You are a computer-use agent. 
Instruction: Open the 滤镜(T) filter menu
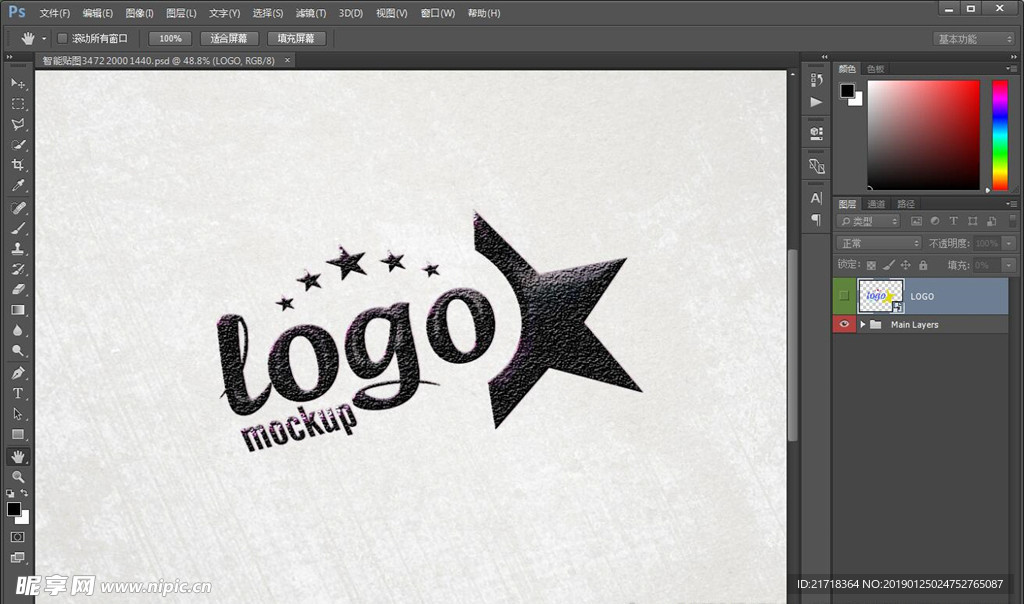(311, 13)
